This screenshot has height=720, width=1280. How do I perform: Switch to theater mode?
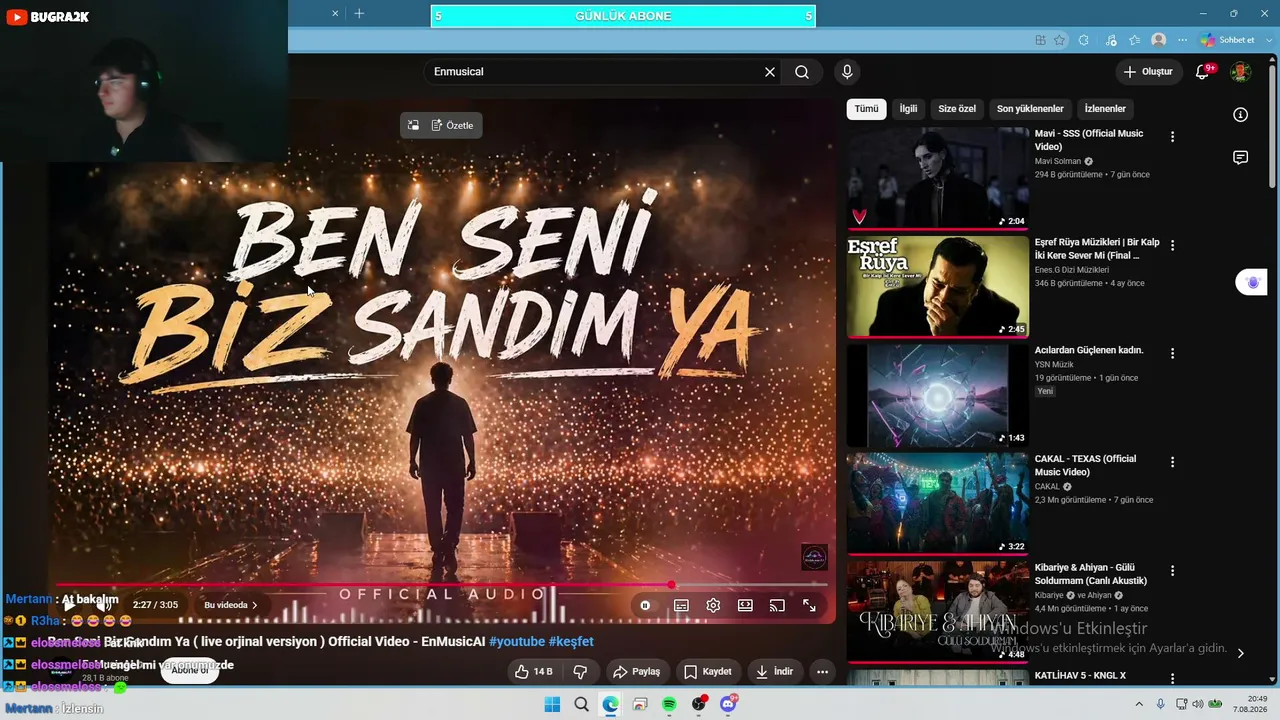(745, 605)
